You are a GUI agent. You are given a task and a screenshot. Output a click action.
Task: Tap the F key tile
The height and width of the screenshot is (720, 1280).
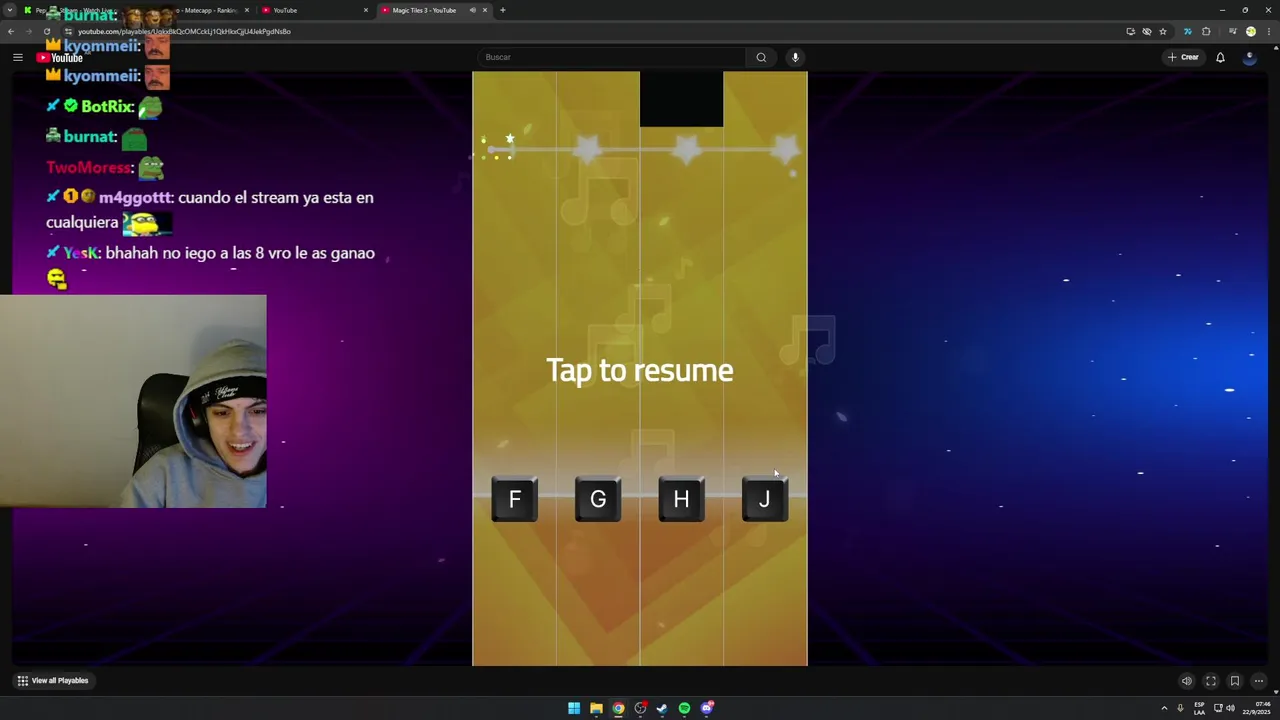[514, 499]
